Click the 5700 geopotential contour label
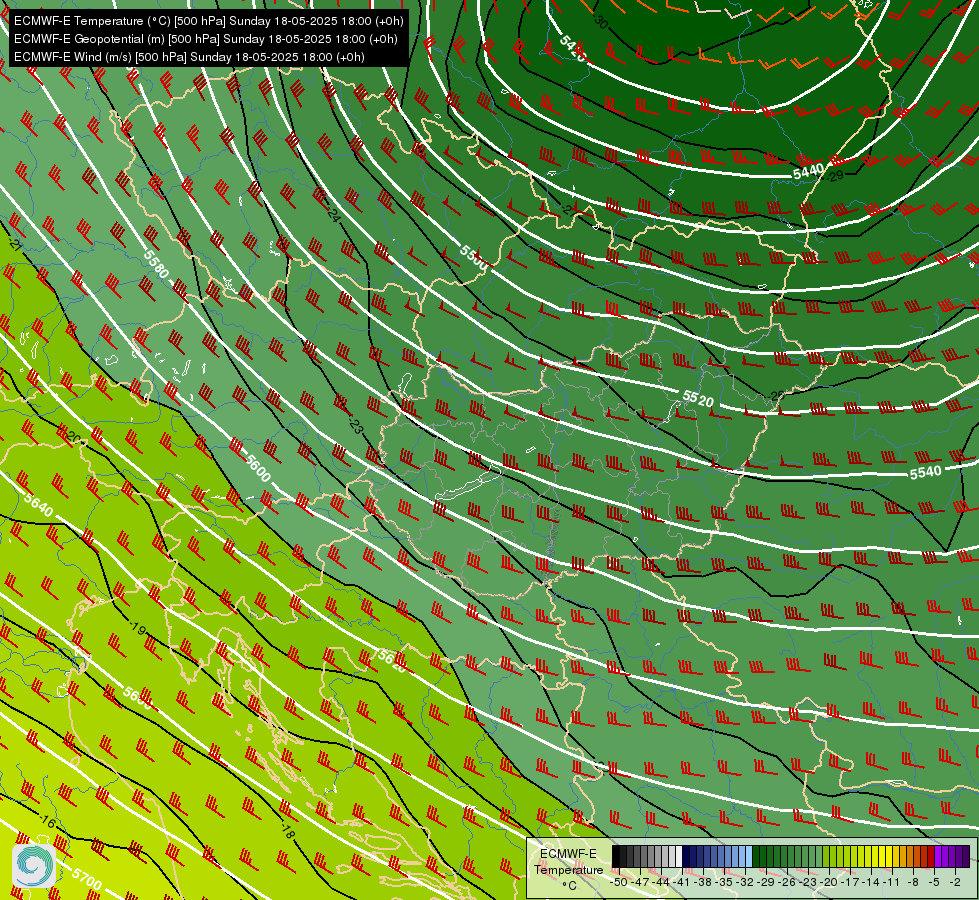The width and height of the screenshot is (979, 900). pyautogui.click(x=86, y=879)
